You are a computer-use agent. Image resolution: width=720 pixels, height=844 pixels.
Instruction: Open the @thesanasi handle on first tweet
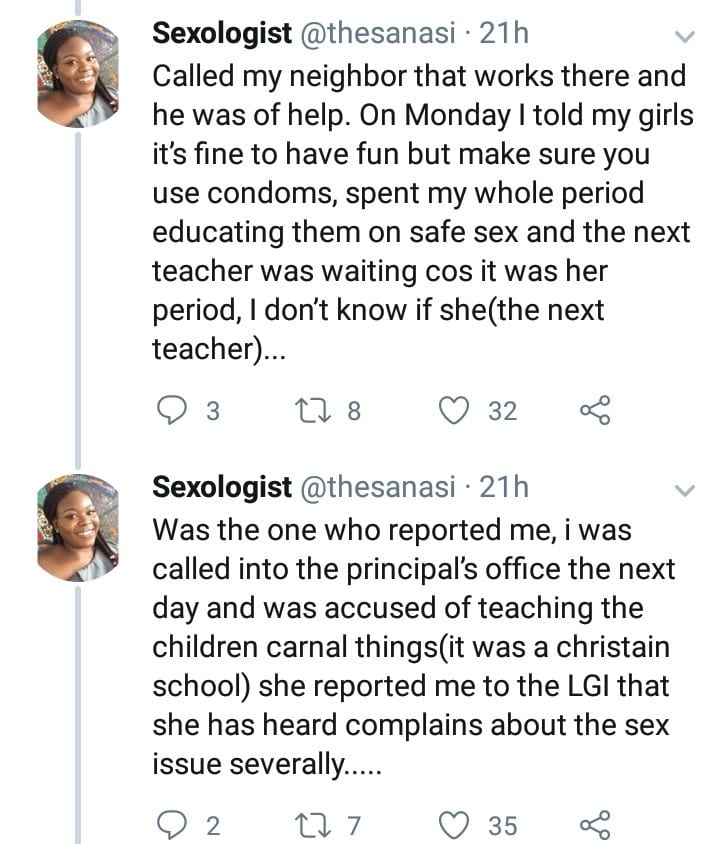tap(378, 34)
